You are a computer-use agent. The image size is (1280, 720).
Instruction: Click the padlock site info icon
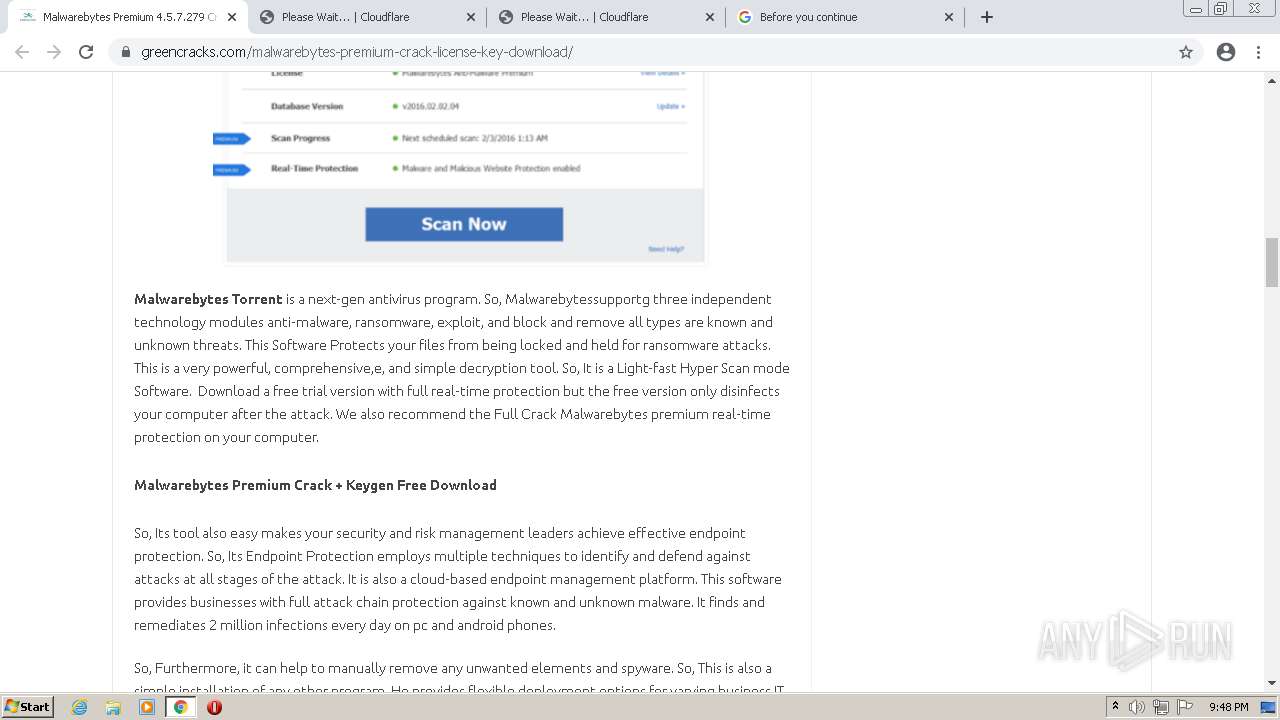pos(126,52)
